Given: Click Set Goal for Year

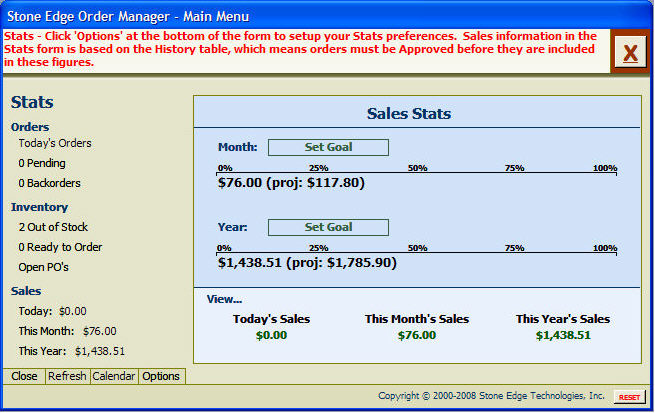Looking at the screenshot, I should (x=328, y=228).
